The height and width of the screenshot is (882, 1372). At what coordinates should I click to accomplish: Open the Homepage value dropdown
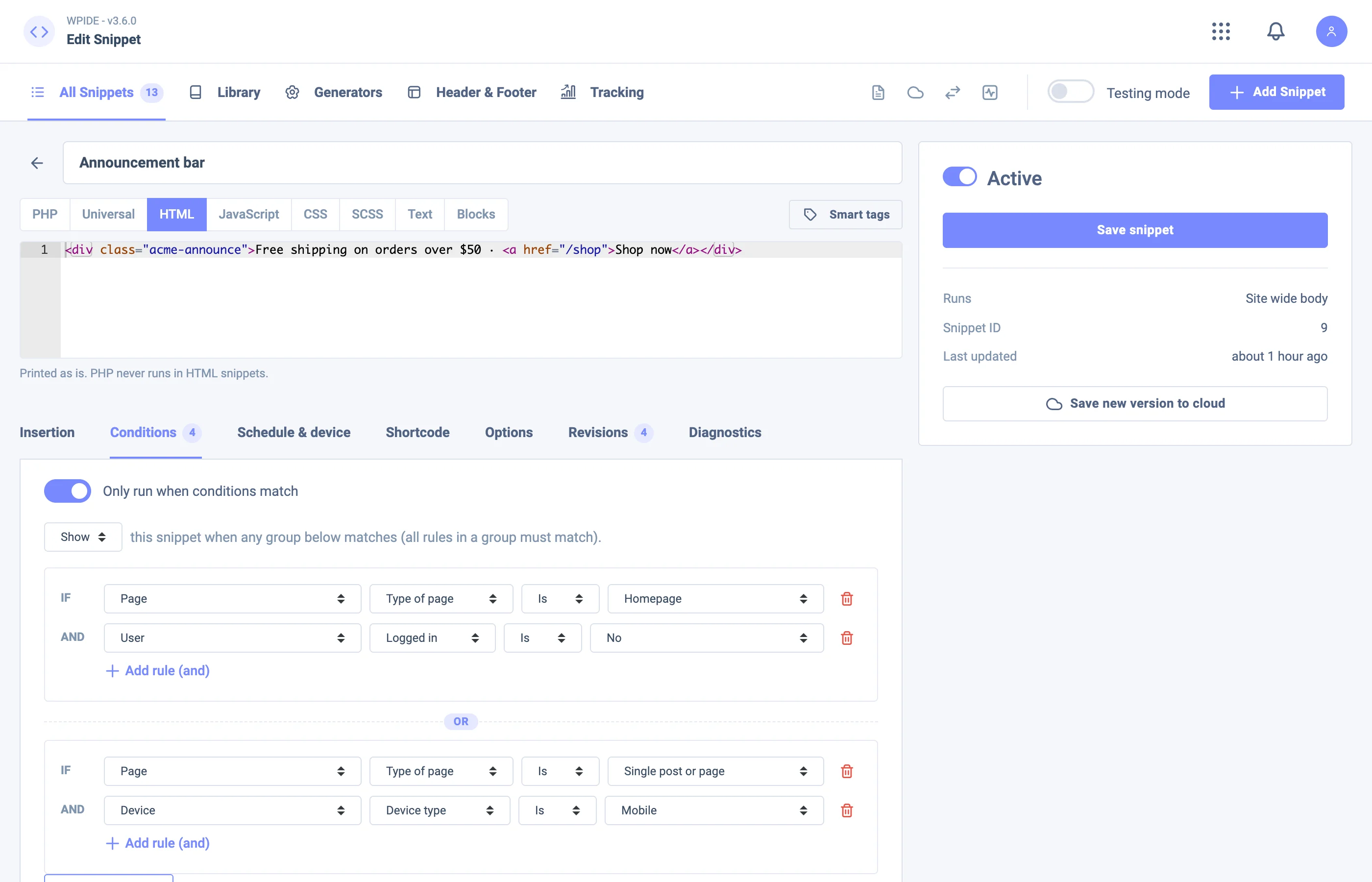[x=715, y=598]
